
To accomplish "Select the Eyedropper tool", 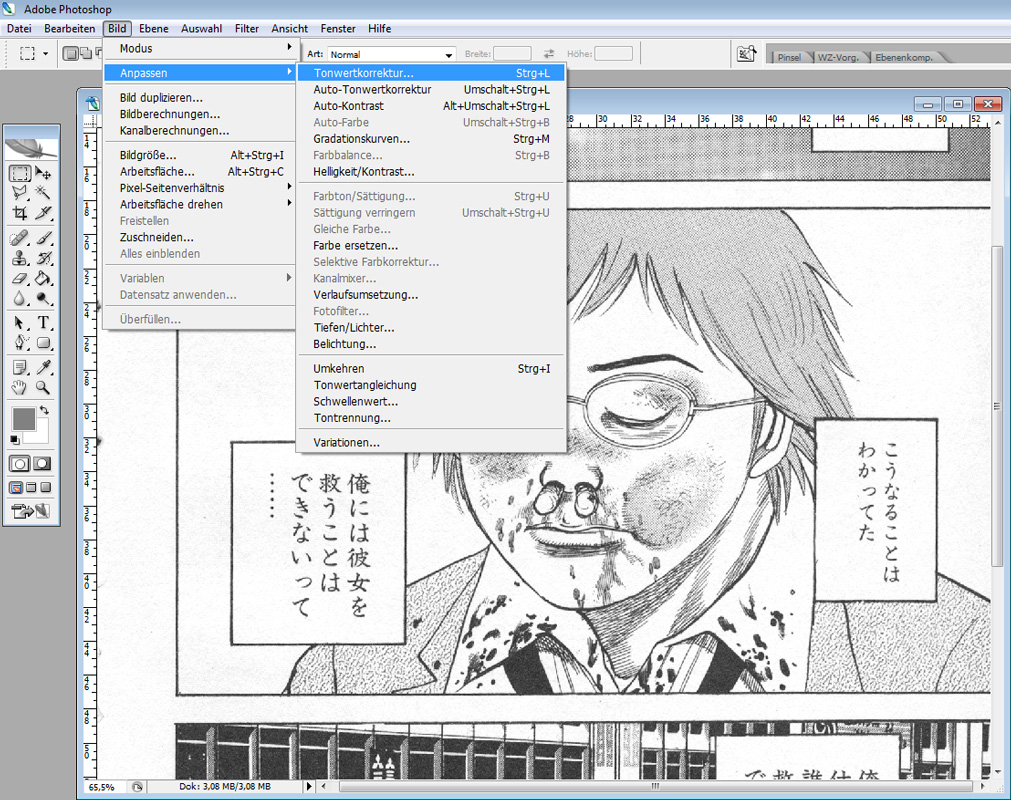I will coord(43,367).
